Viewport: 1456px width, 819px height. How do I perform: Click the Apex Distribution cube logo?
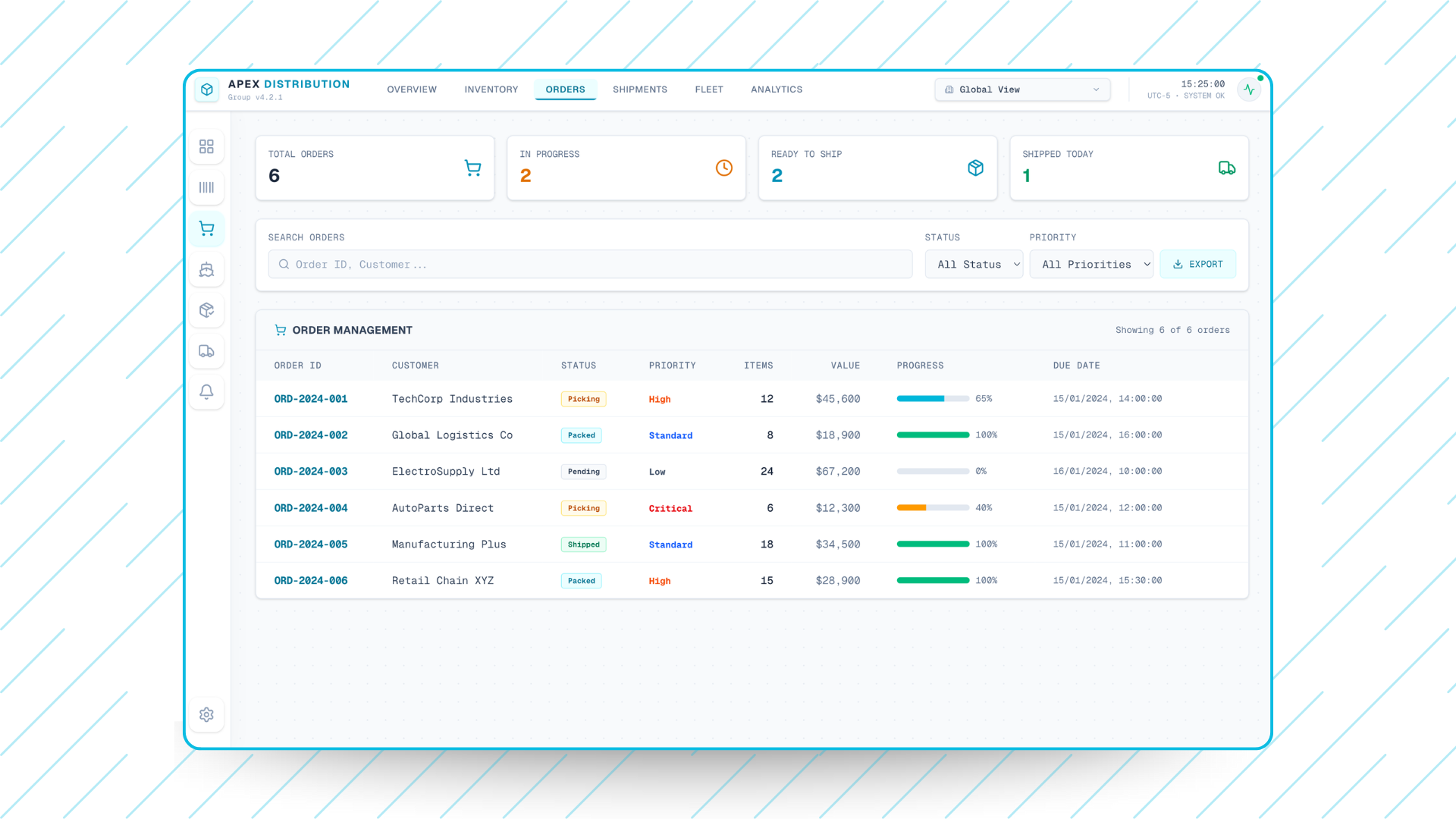207,89
